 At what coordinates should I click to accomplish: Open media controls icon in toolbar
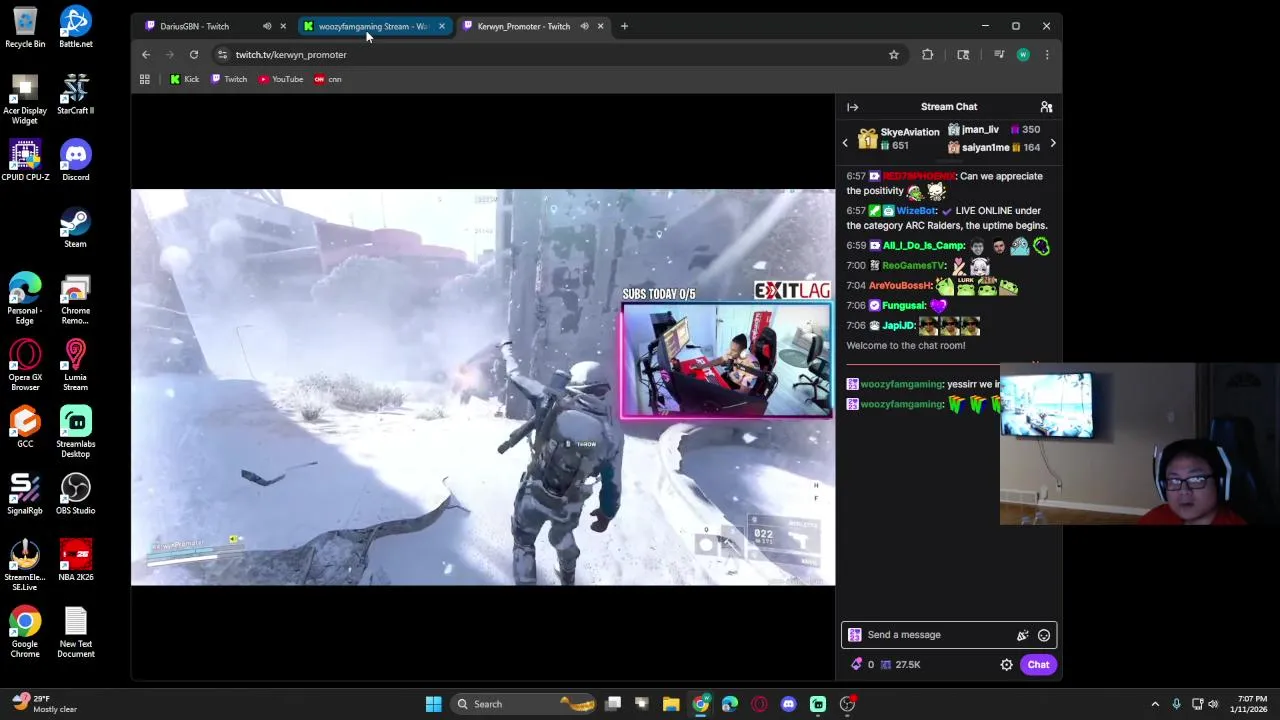[x=998, y=55]
